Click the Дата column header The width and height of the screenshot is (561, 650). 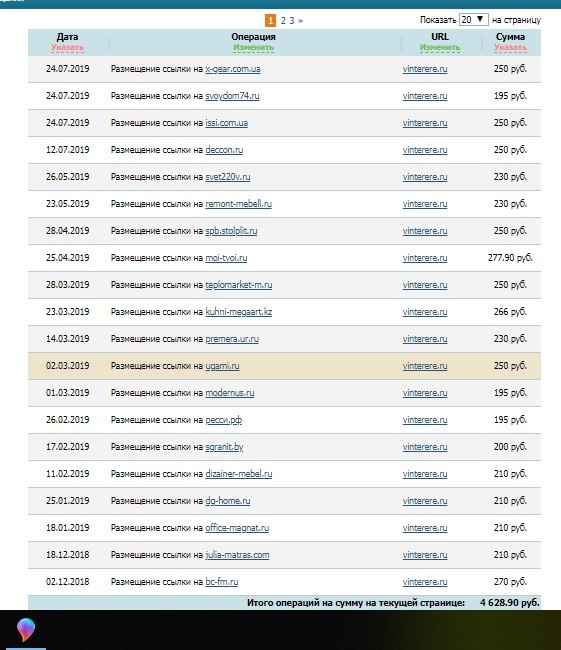click(x=68, y=36)
